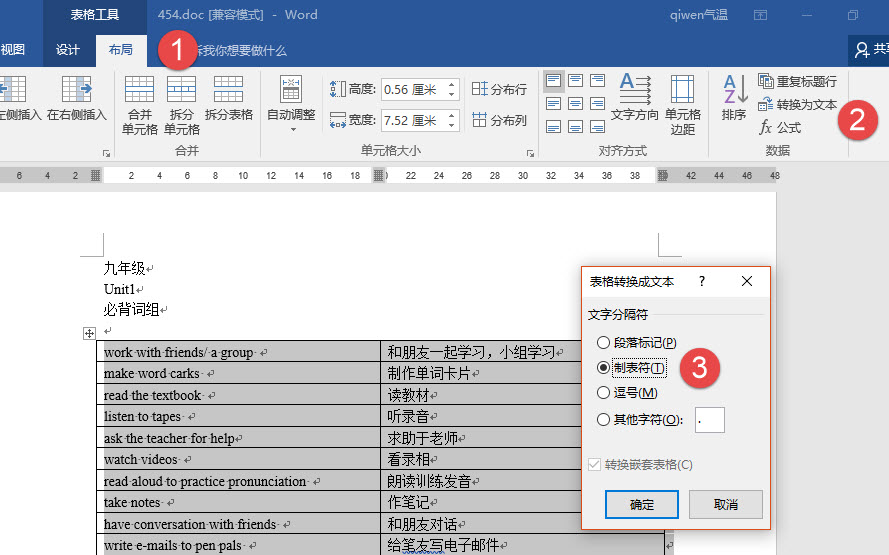Increase row height with spinner up arrow

(452, 85)
